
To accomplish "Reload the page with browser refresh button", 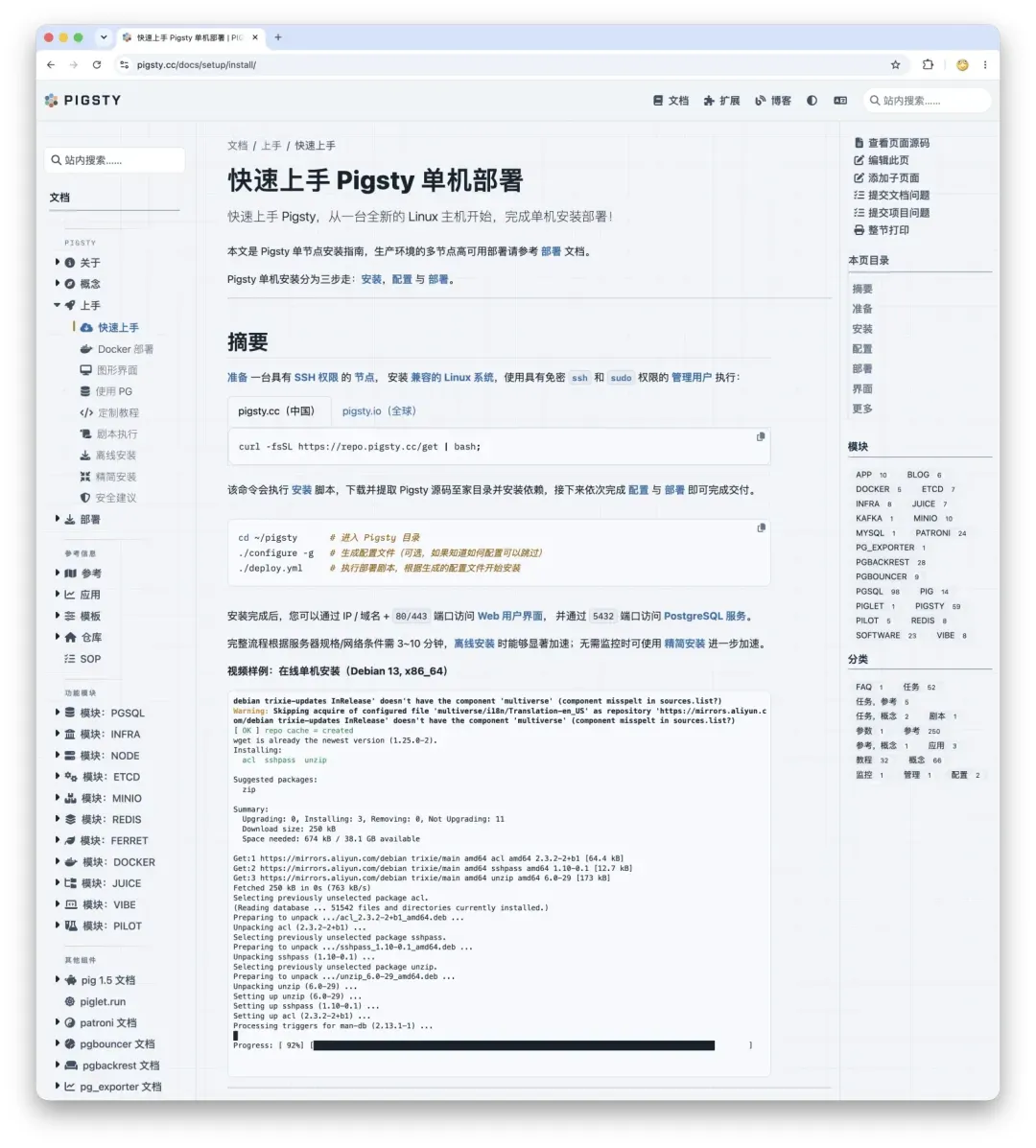I will [x=97, y=64].
